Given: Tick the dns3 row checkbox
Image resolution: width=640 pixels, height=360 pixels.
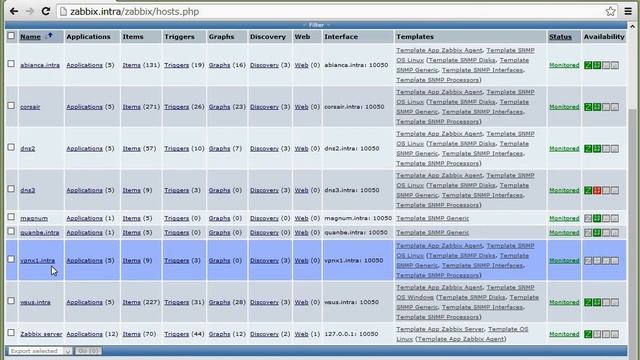Looking at the screenshot, I should coord(11,189).
